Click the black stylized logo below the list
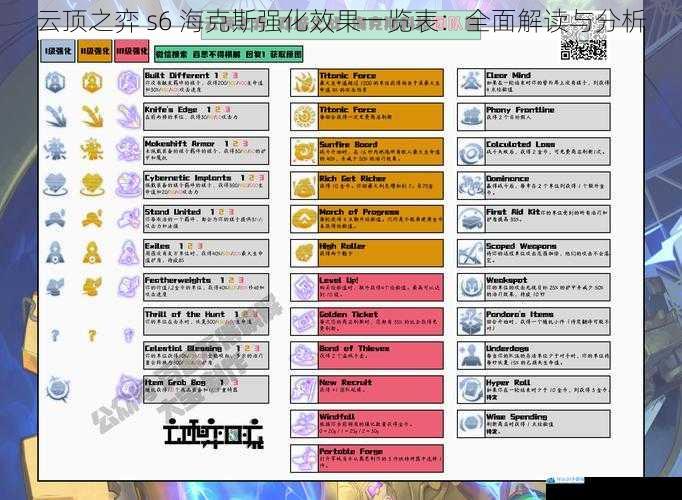This screenshot has height=500, width=682. [x=213, y=433]
